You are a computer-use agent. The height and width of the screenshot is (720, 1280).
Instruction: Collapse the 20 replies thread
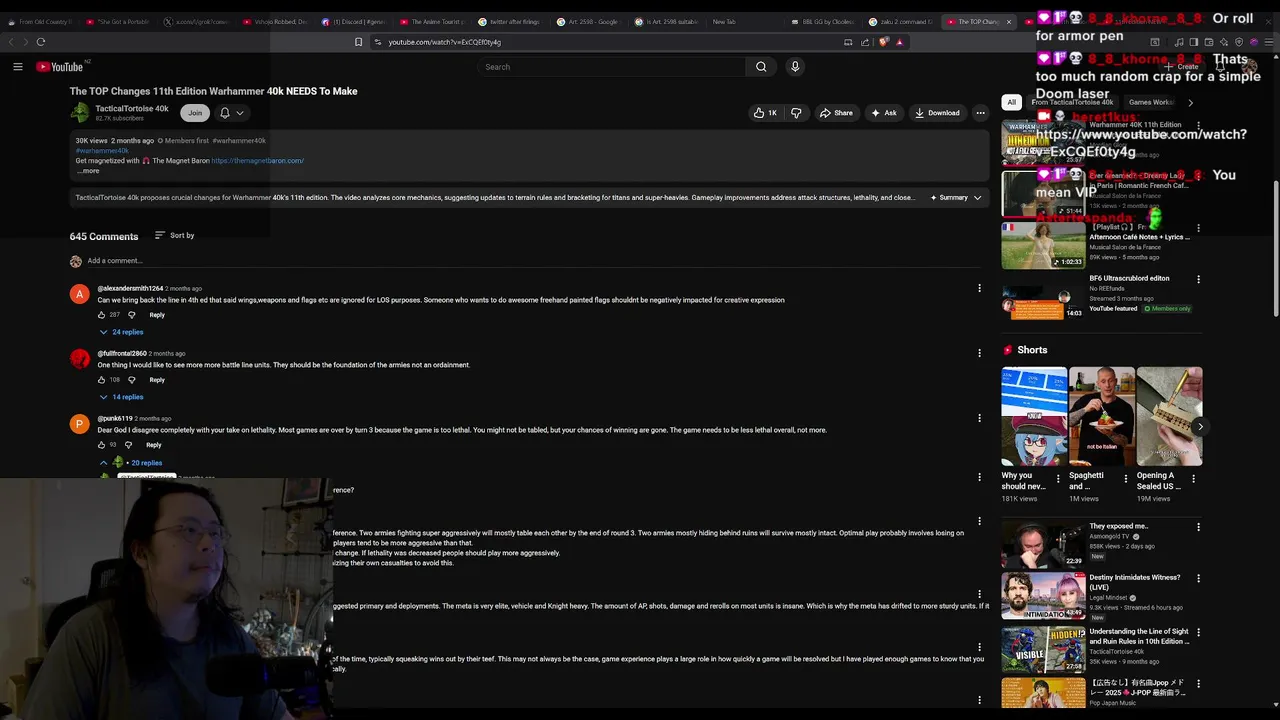click(x=130, y=463)
